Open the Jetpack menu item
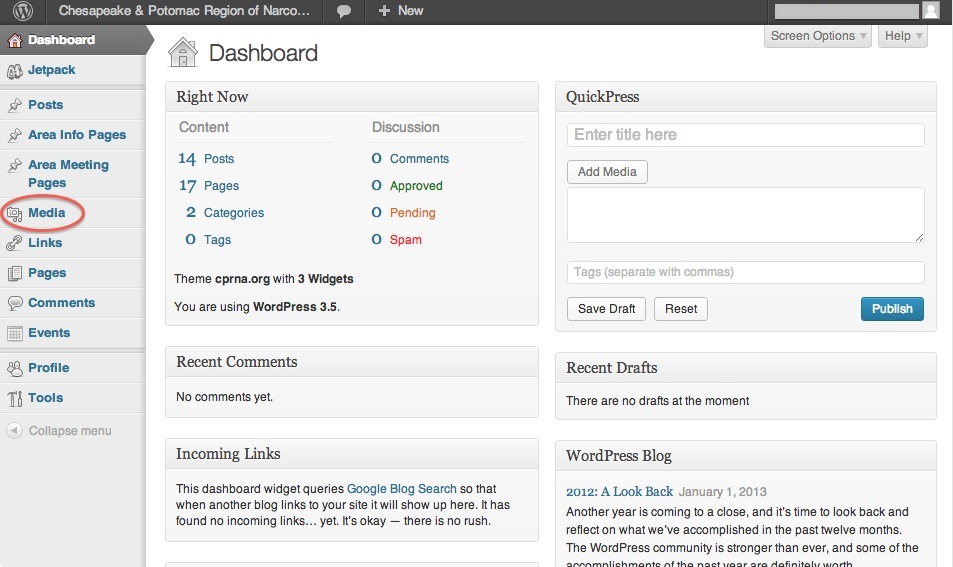Screen dimensions: 953x567 click(52, 70)
